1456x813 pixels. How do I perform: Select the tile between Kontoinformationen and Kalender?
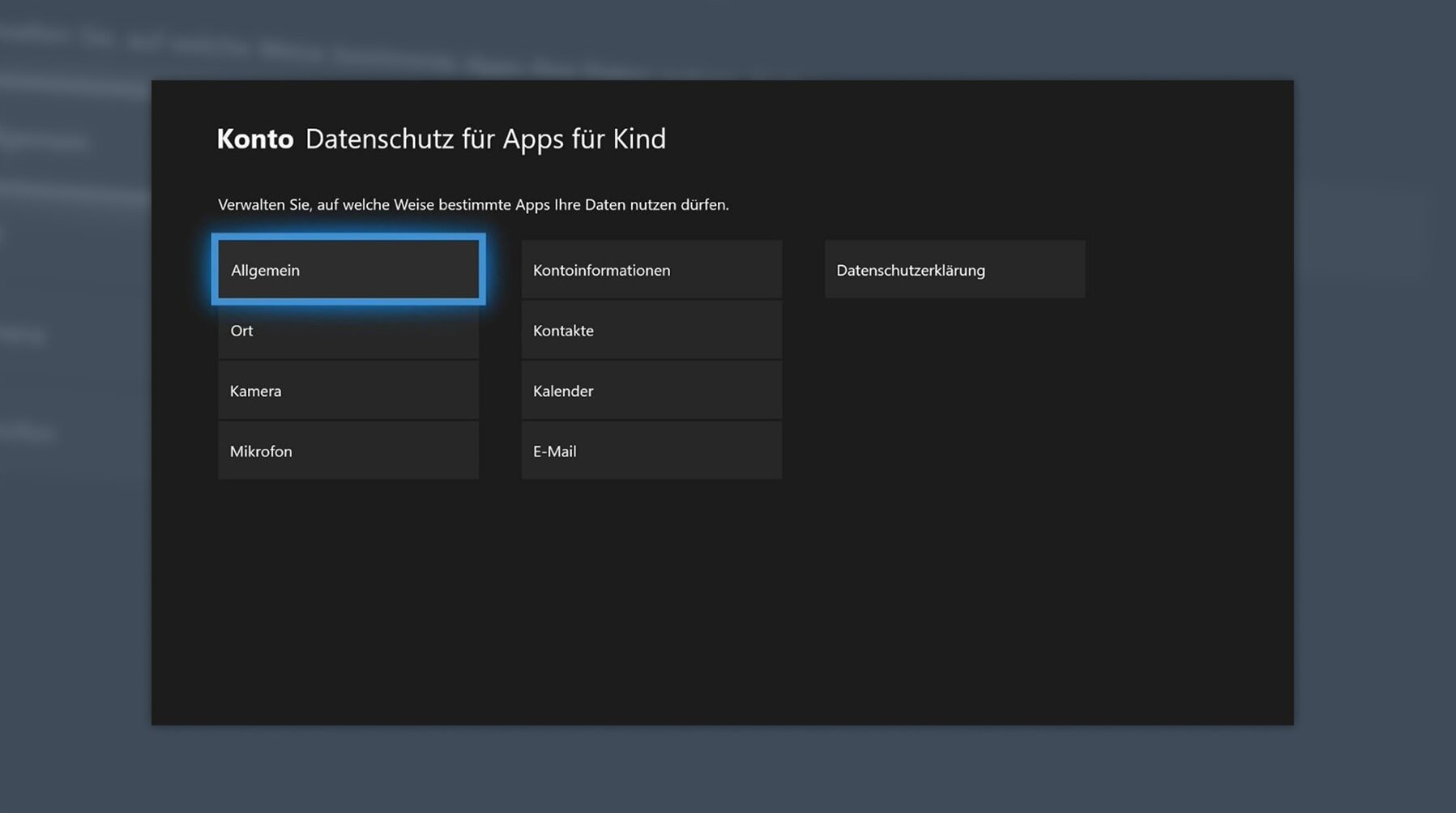[651, 331]
